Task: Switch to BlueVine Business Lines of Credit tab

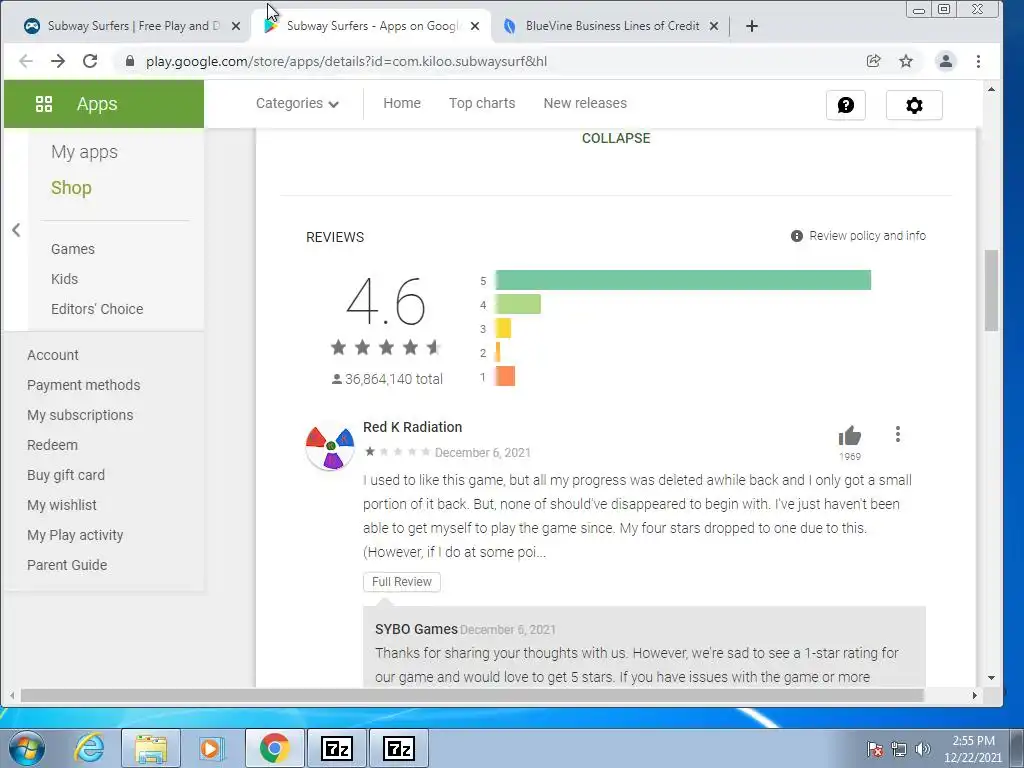Action: pos(611,26)
